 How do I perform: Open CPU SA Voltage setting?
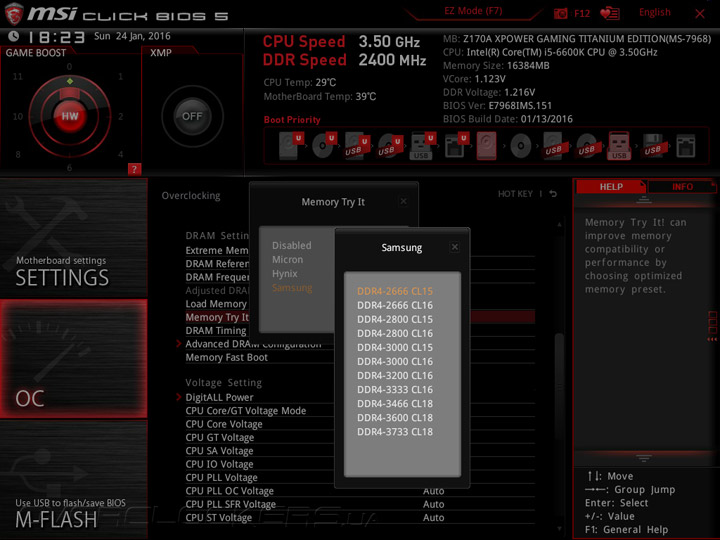click(219, 450)
